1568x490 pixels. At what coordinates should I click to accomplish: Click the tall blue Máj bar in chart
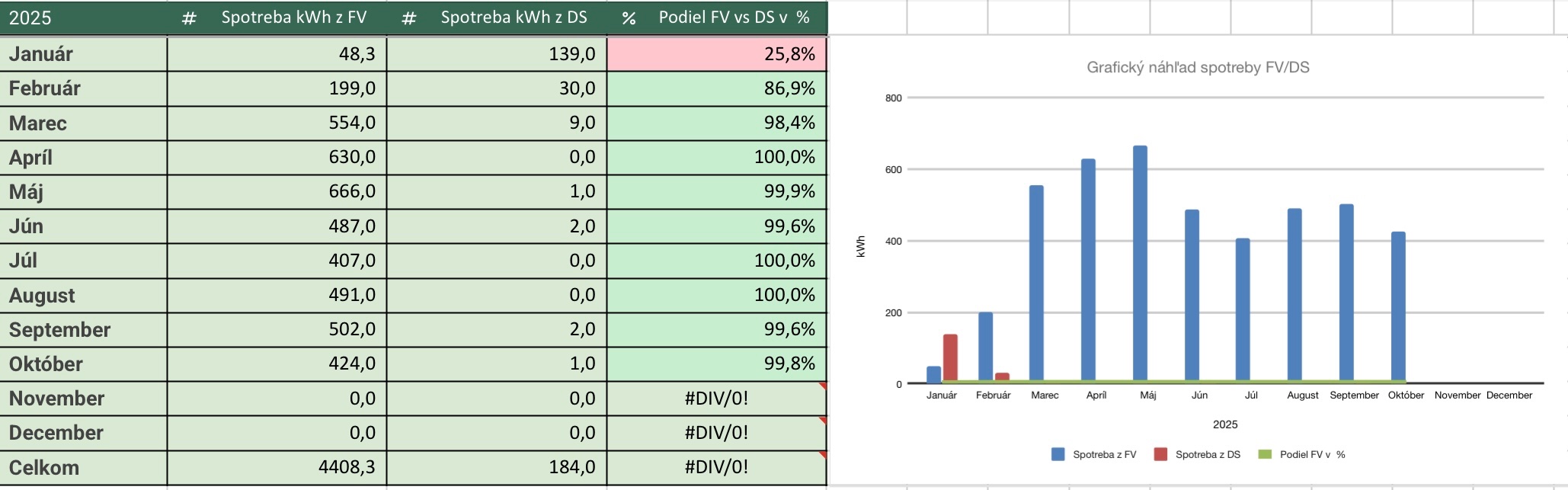coord(1140,263)
